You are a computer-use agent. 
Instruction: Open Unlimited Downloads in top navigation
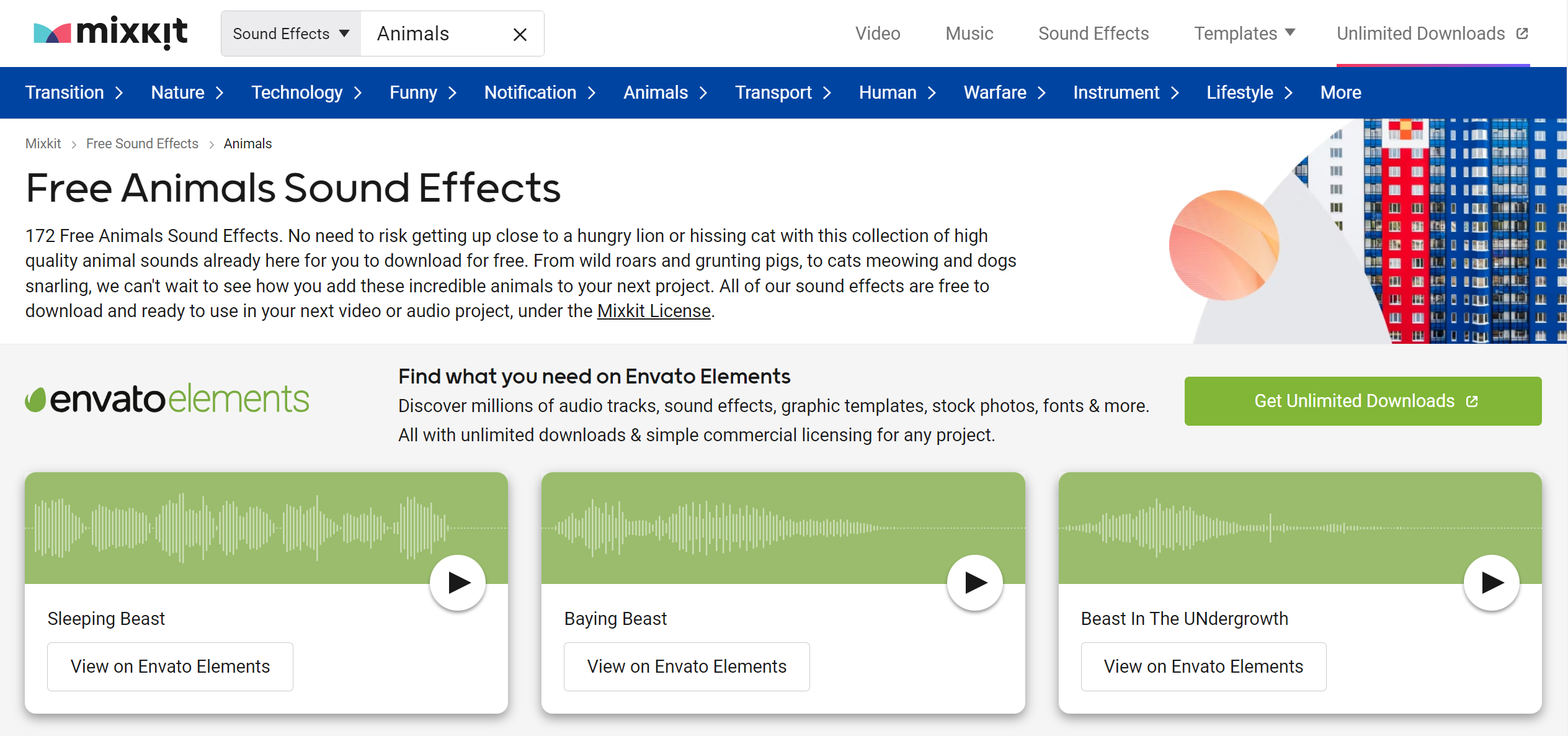click(x=1432, y=34)
